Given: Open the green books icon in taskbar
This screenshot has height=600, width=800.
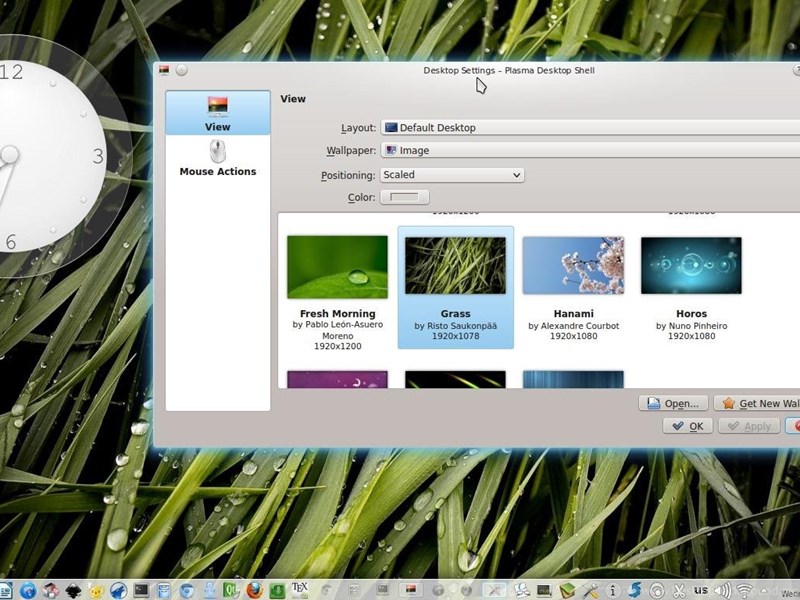Looking at the screenshot, I should click(x=567, y=590).
